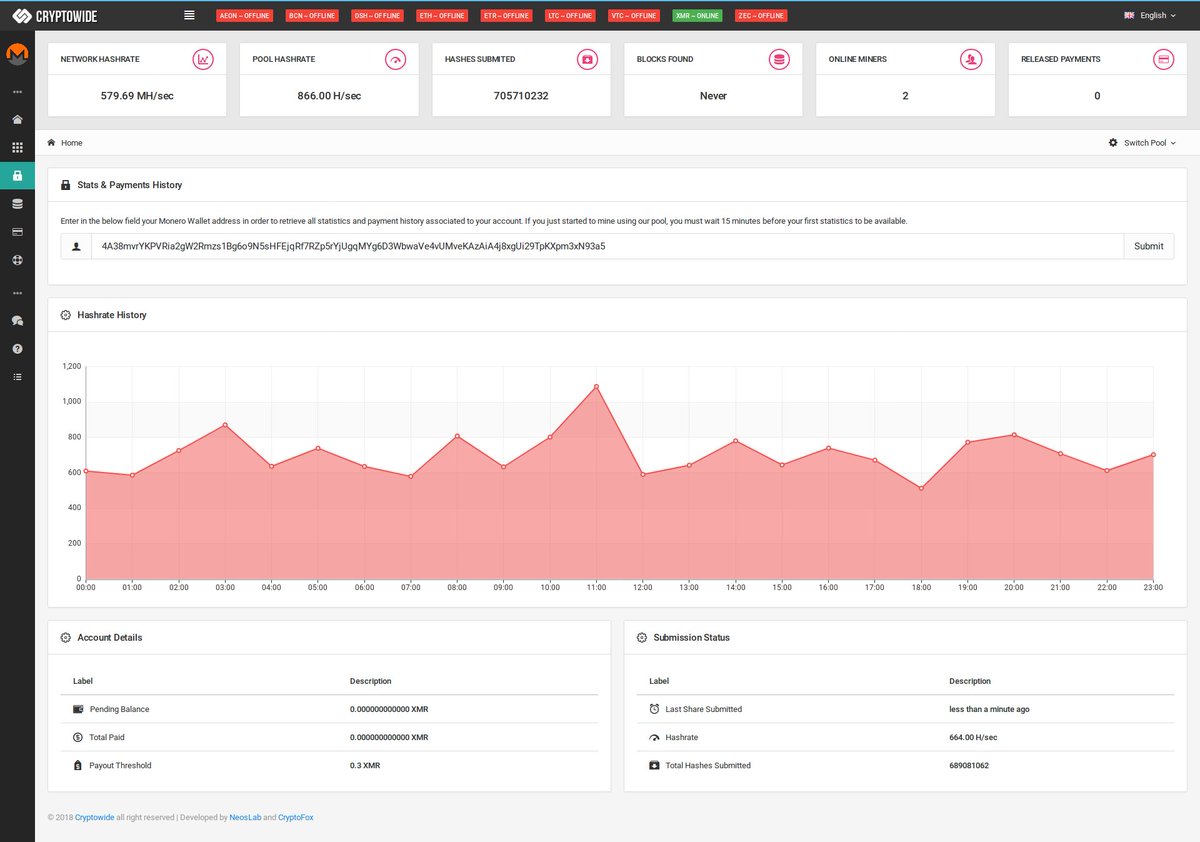
Task: Open the credit card payments sidebar icon
Action: tap(17, 232)
